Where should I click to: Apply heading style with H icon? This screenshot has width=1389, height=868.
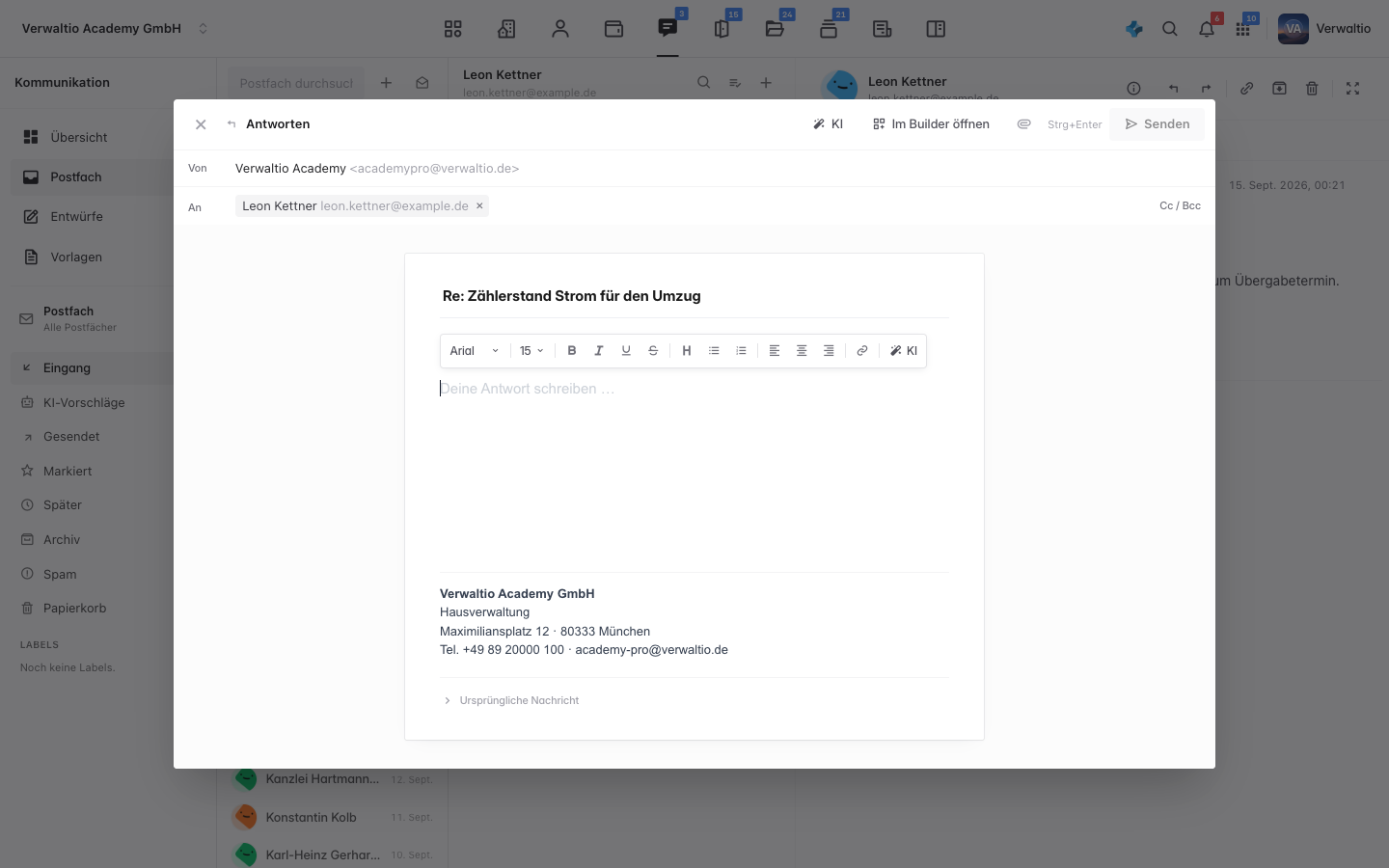687,351
